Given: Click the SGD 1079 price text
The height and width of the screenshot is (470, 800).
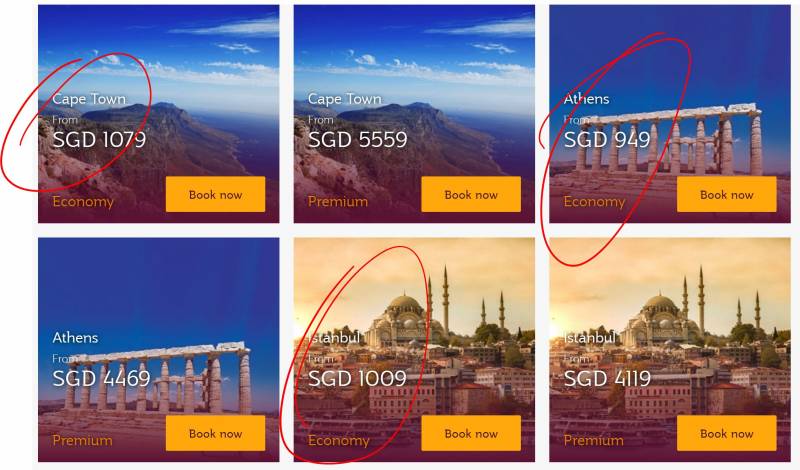Looking at the screenshot, I should coord(99,139).
